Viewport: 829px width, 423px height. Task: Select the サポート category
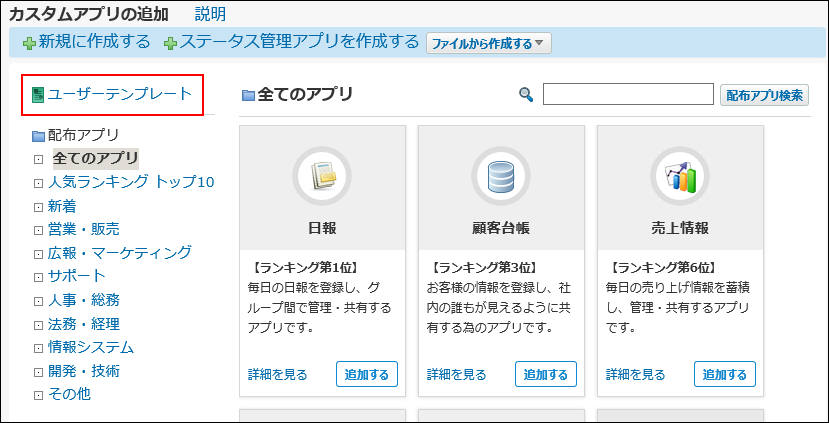pyautogui.click(x=77, y=276)
